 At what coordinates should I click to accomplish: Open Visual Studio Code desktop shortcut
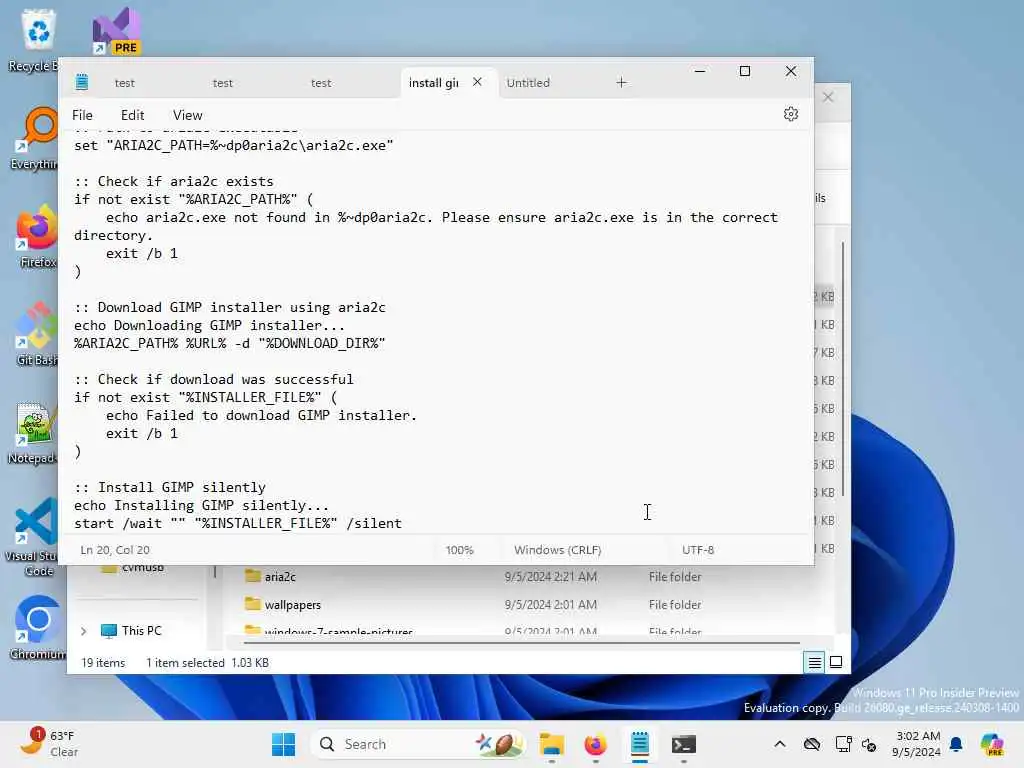(34, 537)
